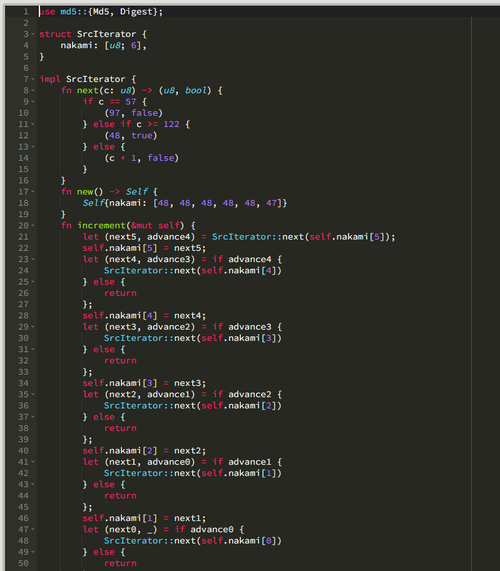Collapse the fold arrow at line 29

click(x=33, y=327)
